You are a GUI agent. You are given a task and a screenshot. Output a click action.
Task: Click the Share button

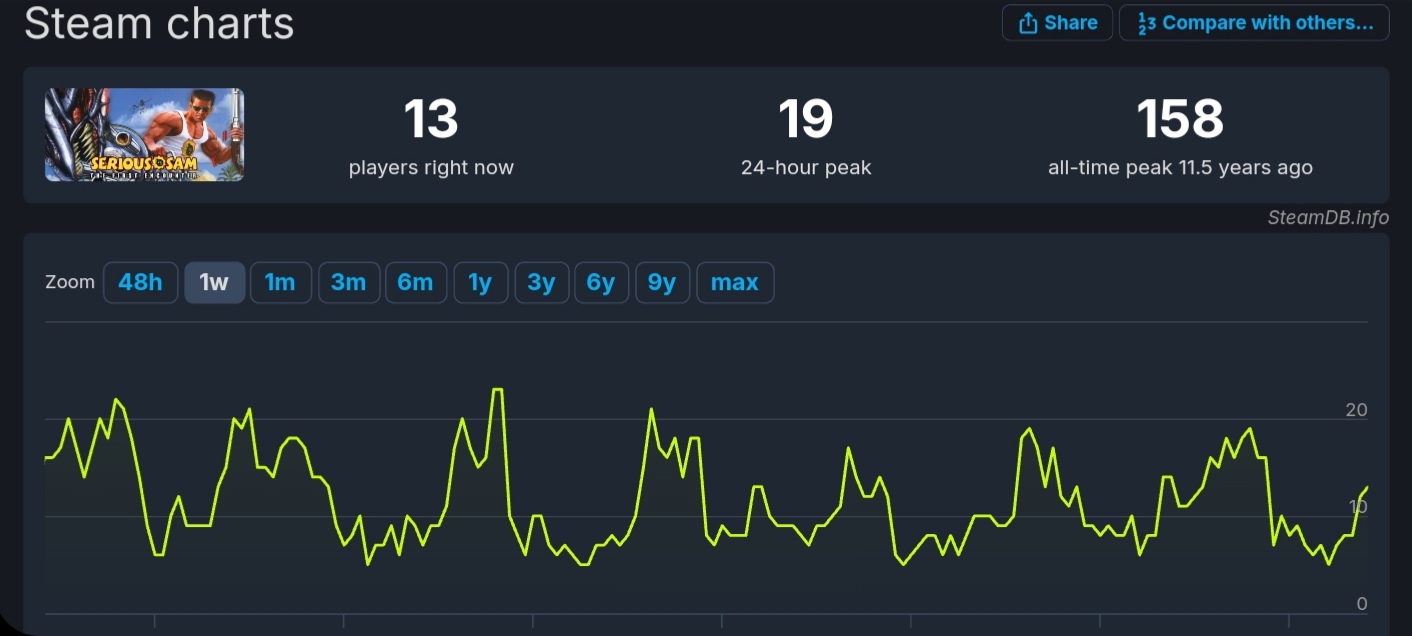tap(1057, 23)
